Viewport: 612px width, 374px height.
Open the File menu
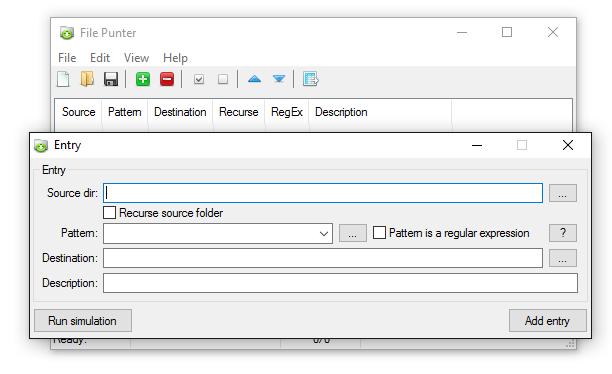(x=67, y=58)
